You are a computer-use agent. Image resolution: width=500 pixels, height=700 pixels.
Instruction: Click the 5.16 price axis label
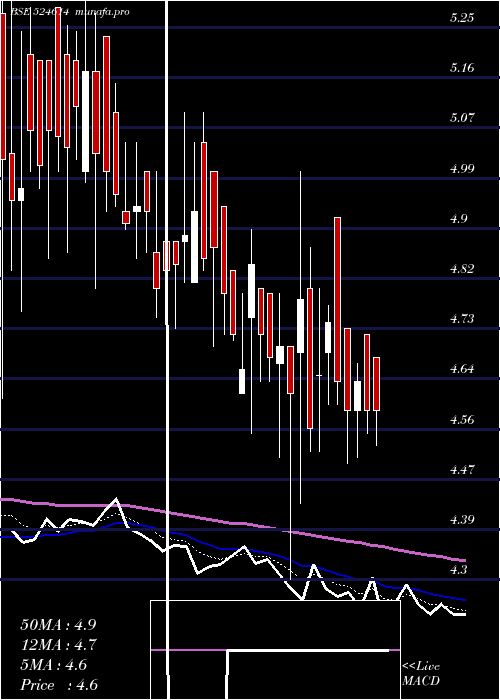click(462, 68)
